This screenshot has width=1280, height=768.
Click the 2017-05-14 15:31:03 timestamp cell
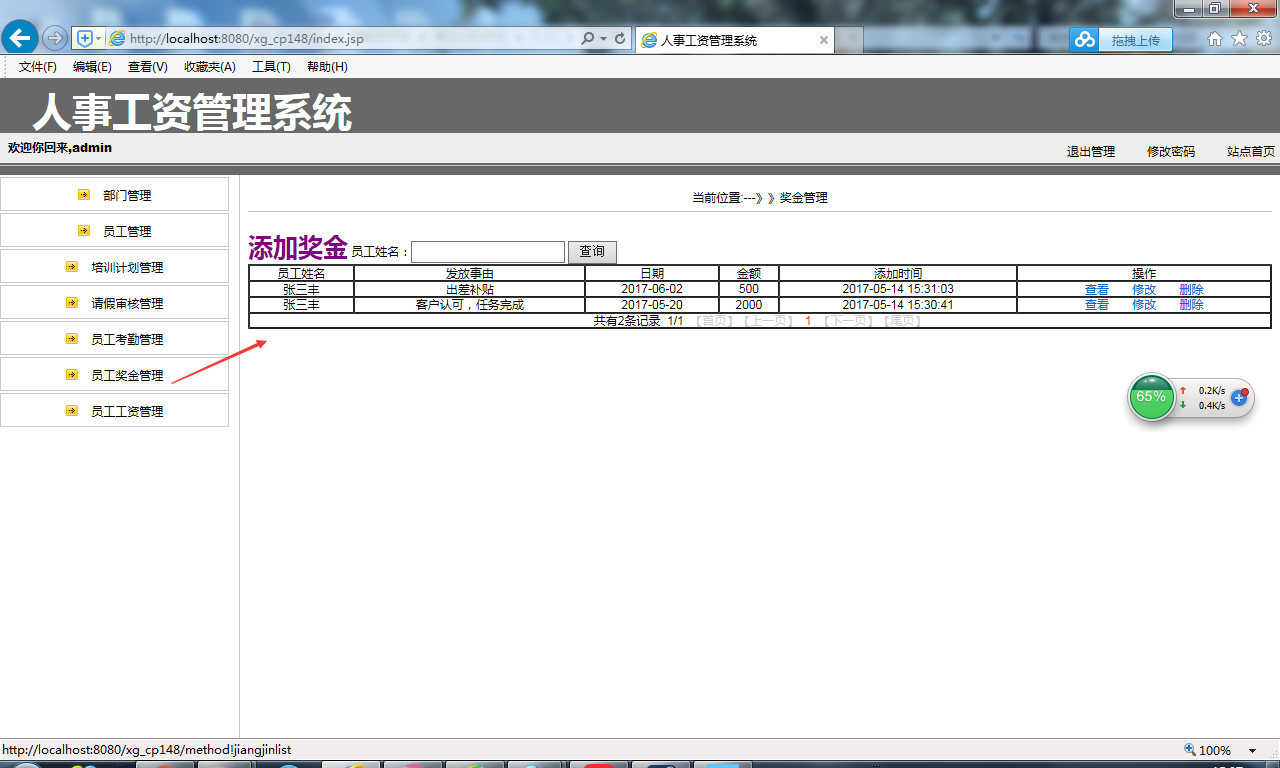pos(898,289)
